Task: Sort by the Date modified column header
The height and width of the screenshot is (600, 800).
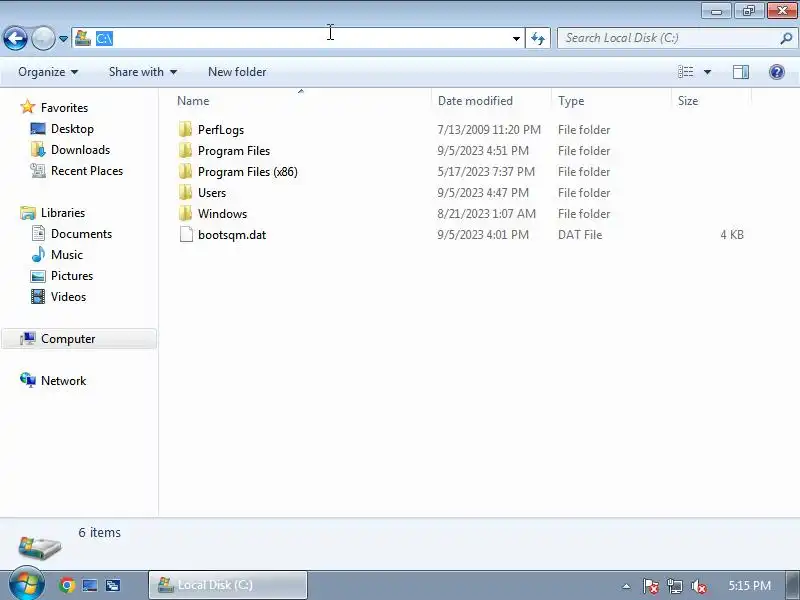Action: (475, 101)
